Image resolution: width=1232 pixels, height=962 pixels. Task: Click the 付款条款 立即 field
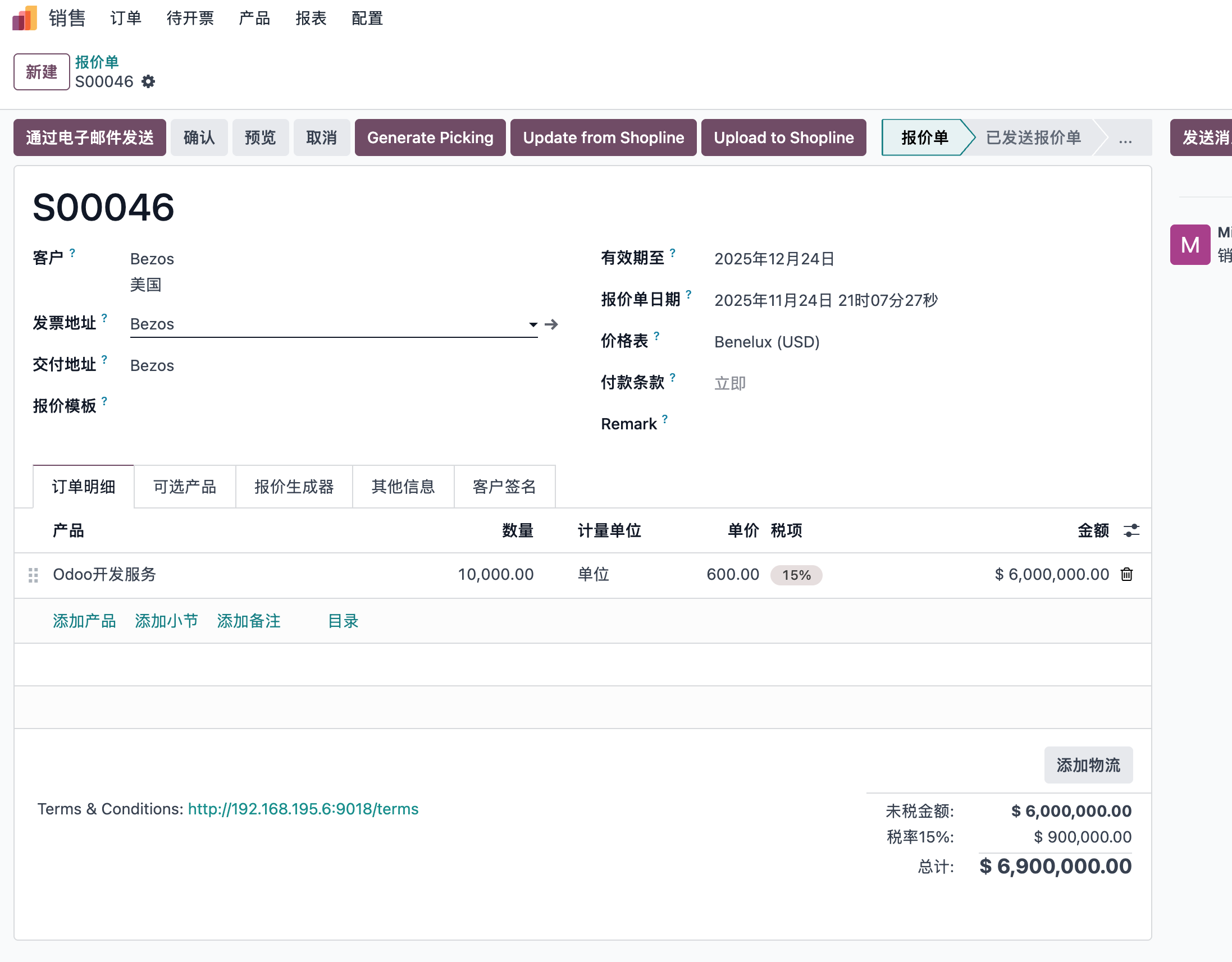click(730, 383)
